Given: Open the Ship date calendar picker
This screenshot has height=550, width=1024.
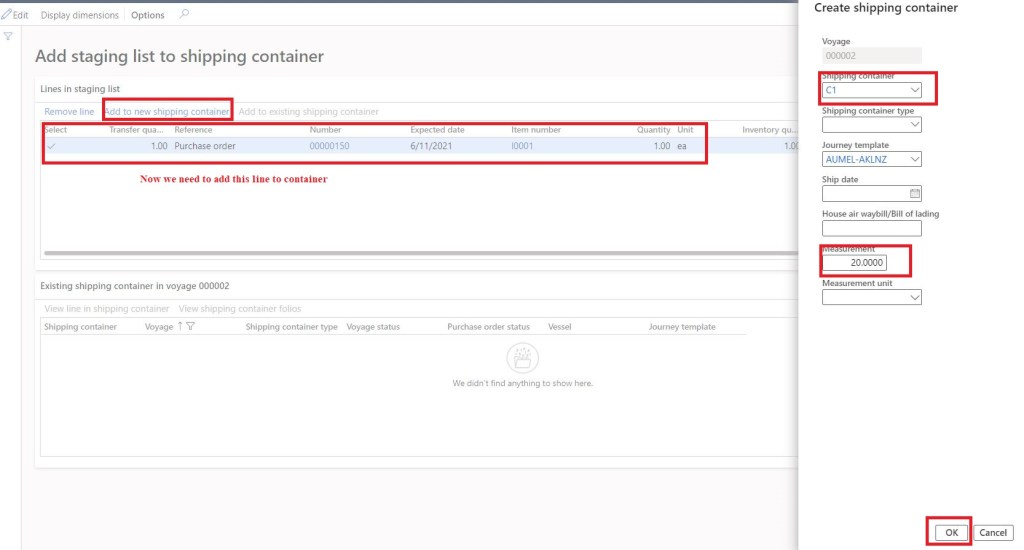Looking at the screenshot, I should (x=914, y=194).
